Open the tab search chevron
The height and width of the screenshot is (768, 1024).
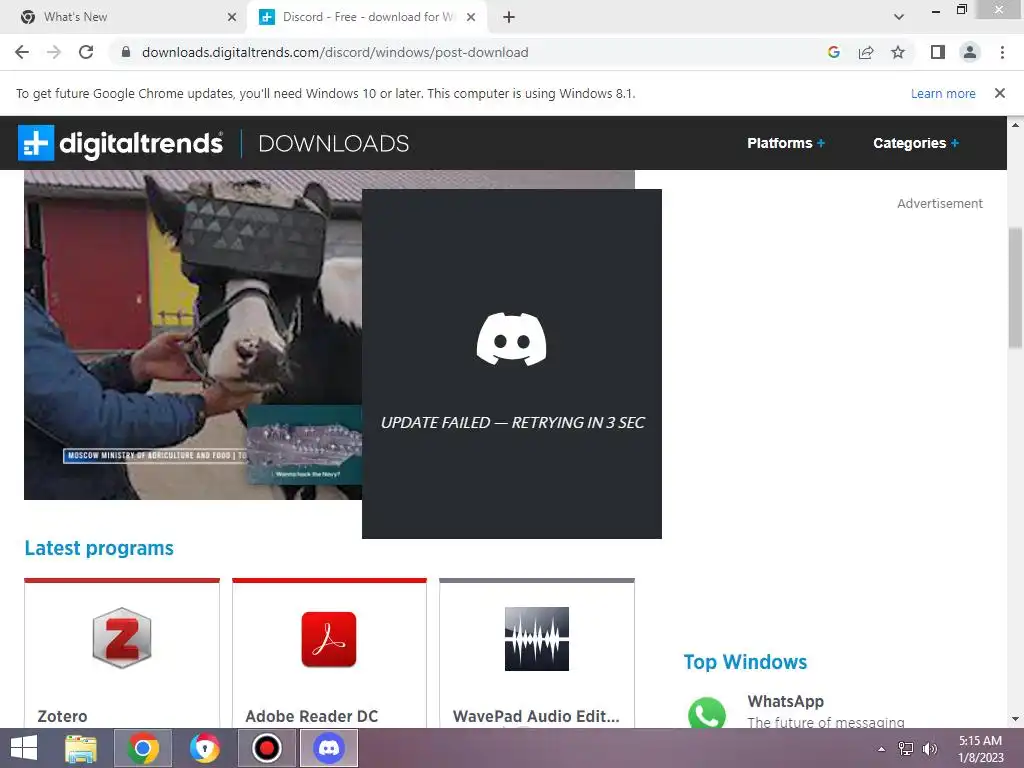(x=899, y=17)
